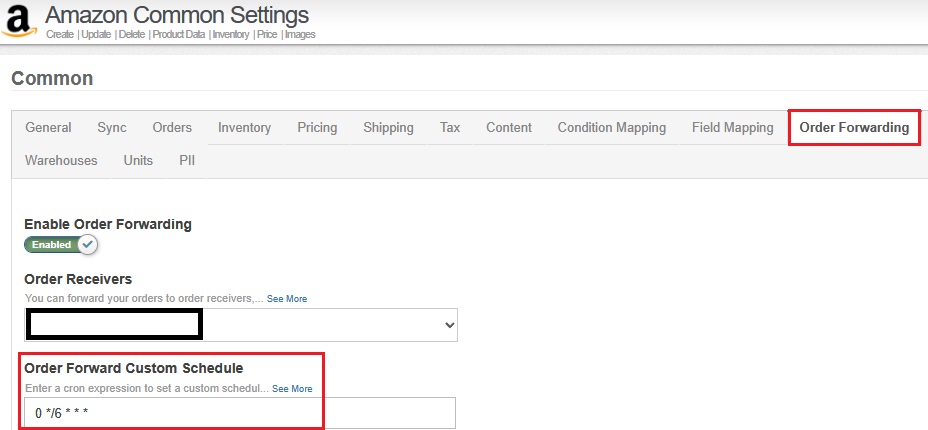Viewport: 928px width, 430px height.
Task: Open the Content tab
Action: (x=509, y=128)
